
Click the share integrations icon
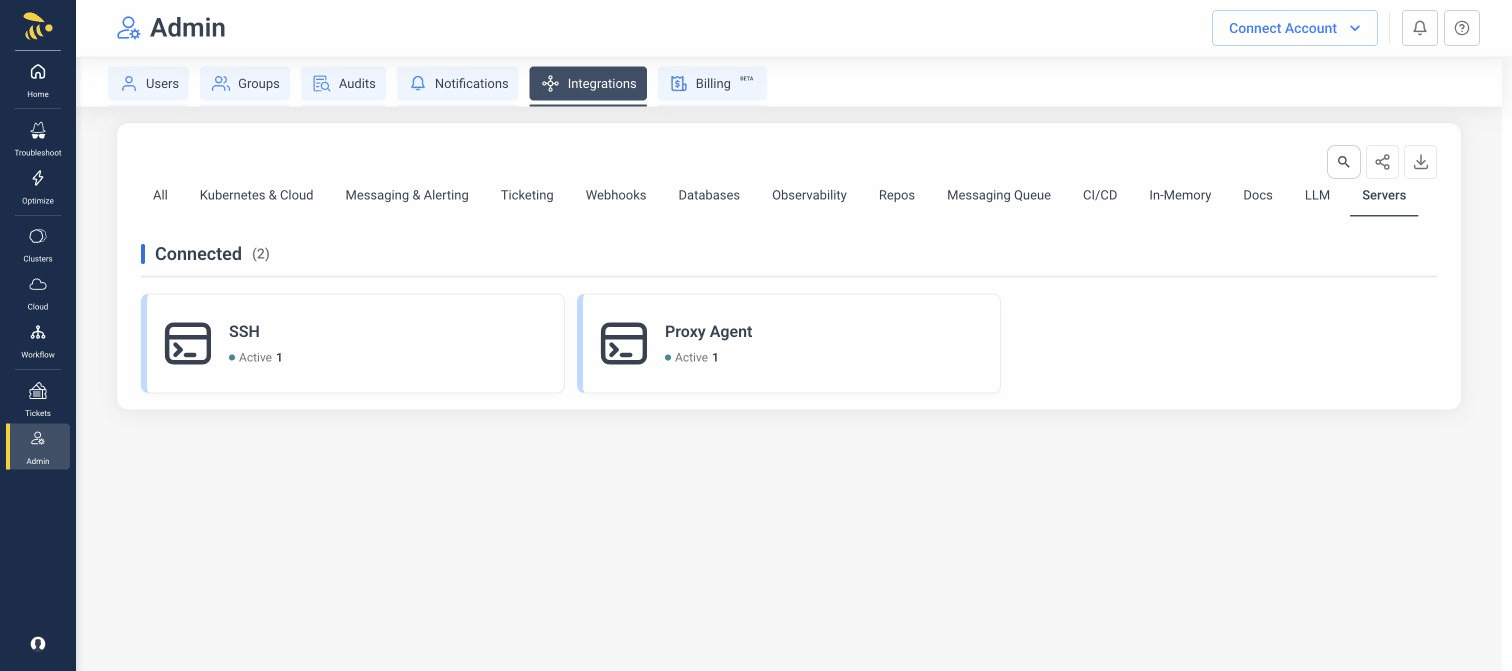pyautogui.click(x=1382, y=162)
